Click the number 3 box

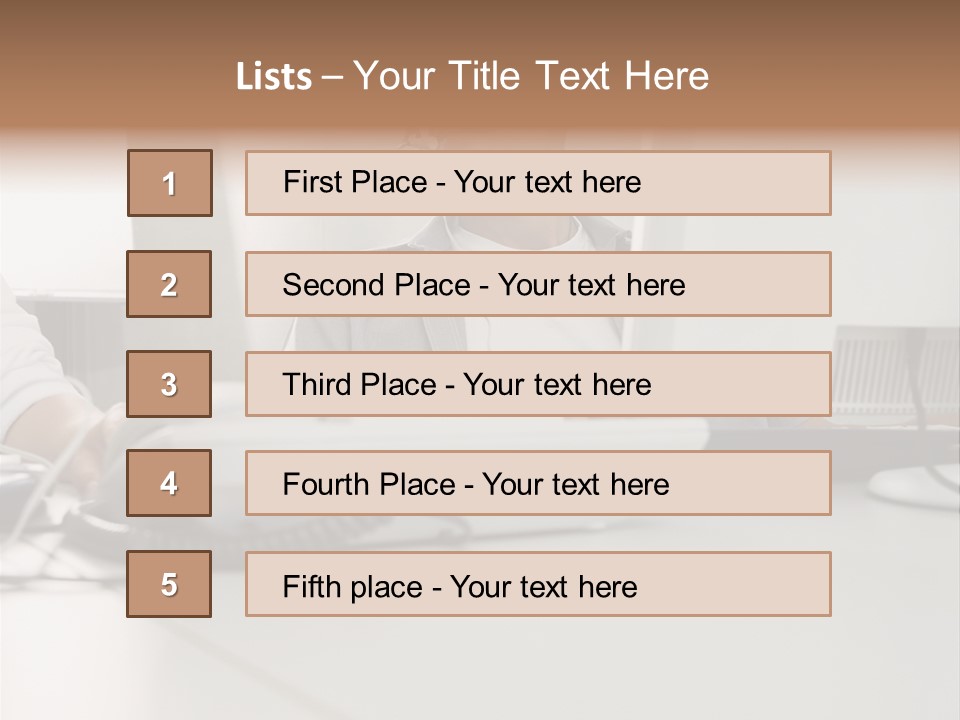[x=169, y=384]
